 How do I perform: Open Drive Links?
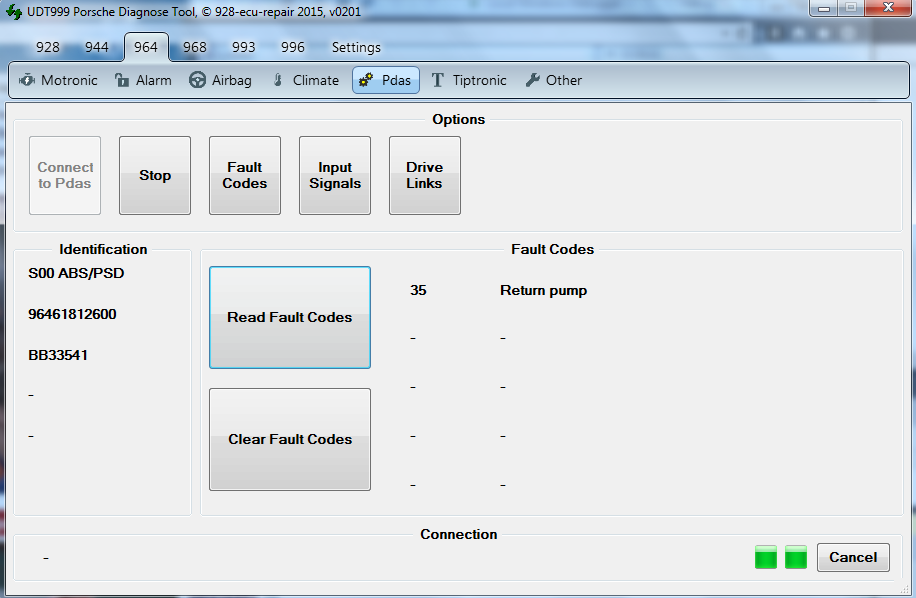(425, 176)
